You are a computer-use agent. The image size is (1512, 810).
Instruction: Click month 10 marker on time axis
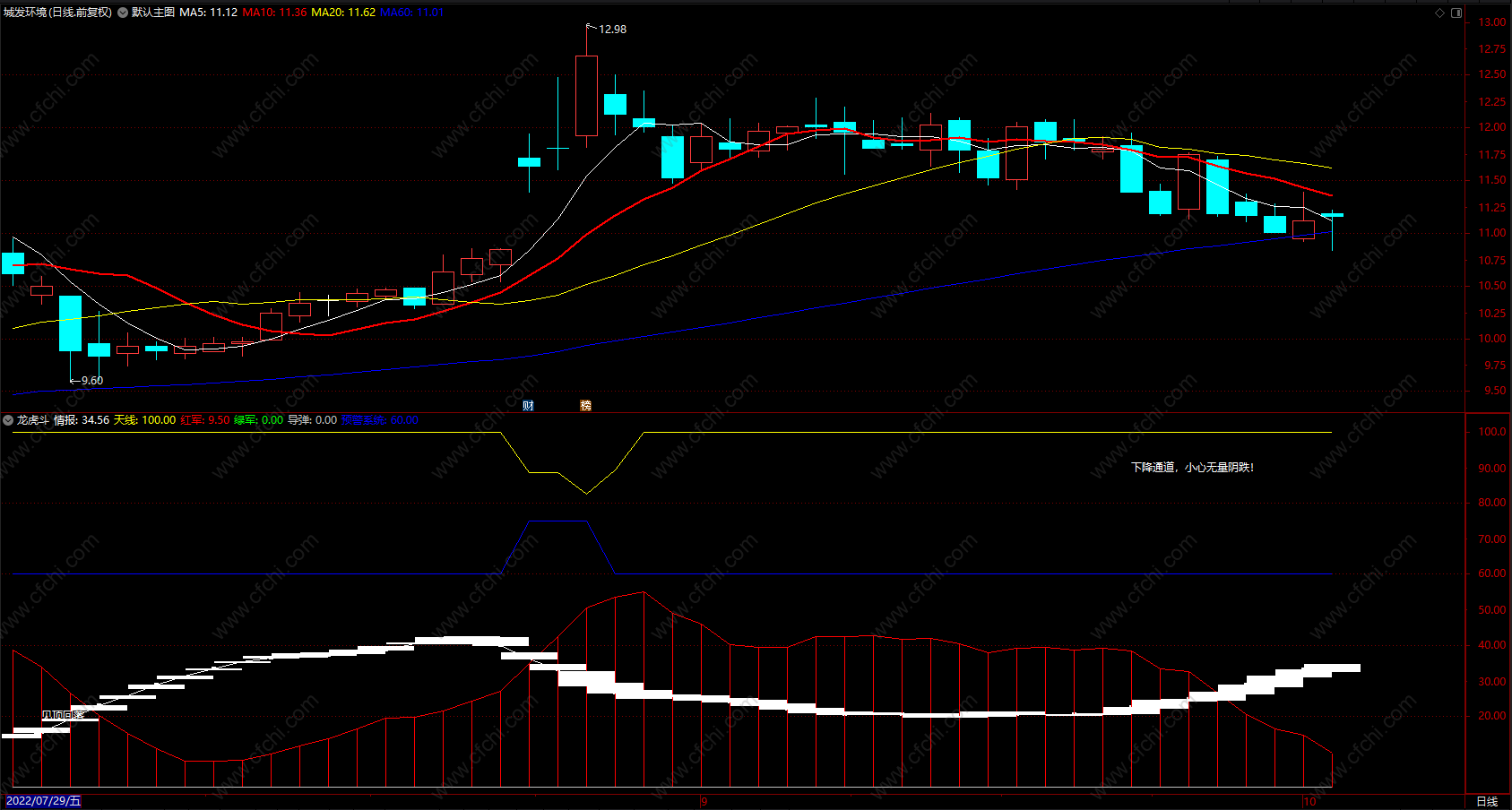pyautogui.click(x=1309, y=801)
